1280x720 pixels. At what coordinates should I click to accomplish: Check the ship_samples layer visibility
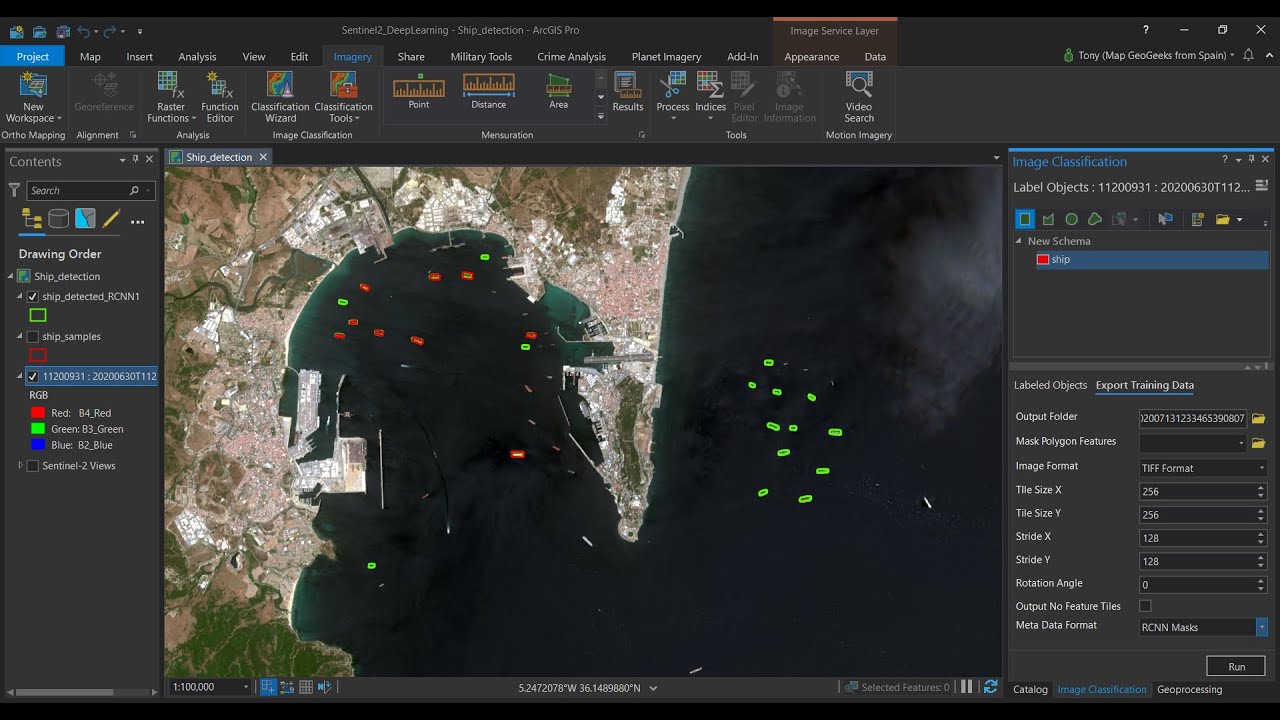pyautogui.click(x=33, y=337)
